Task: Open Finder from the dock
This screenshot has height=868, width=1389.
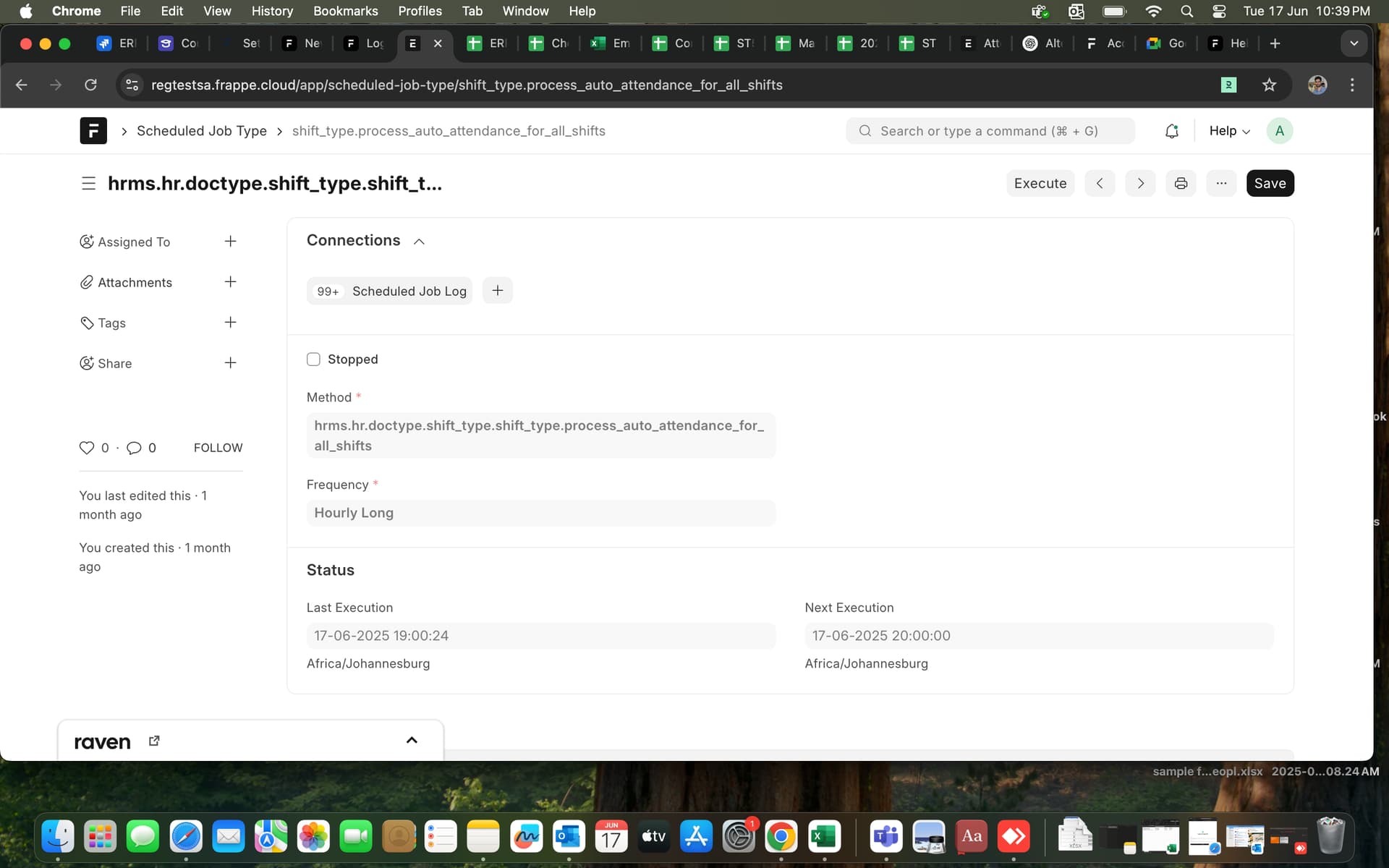Action: (x=58, y=837)
